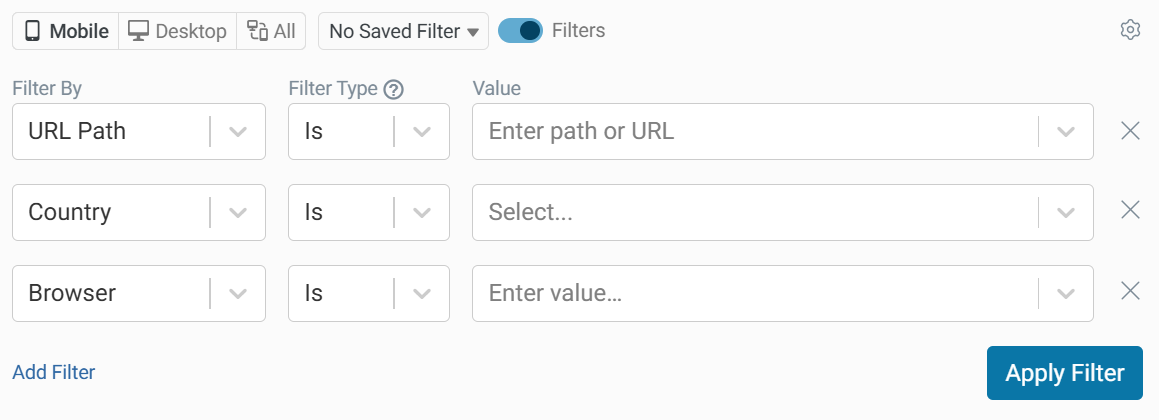Open the No Saved Filter dropdown

(403, 31)
